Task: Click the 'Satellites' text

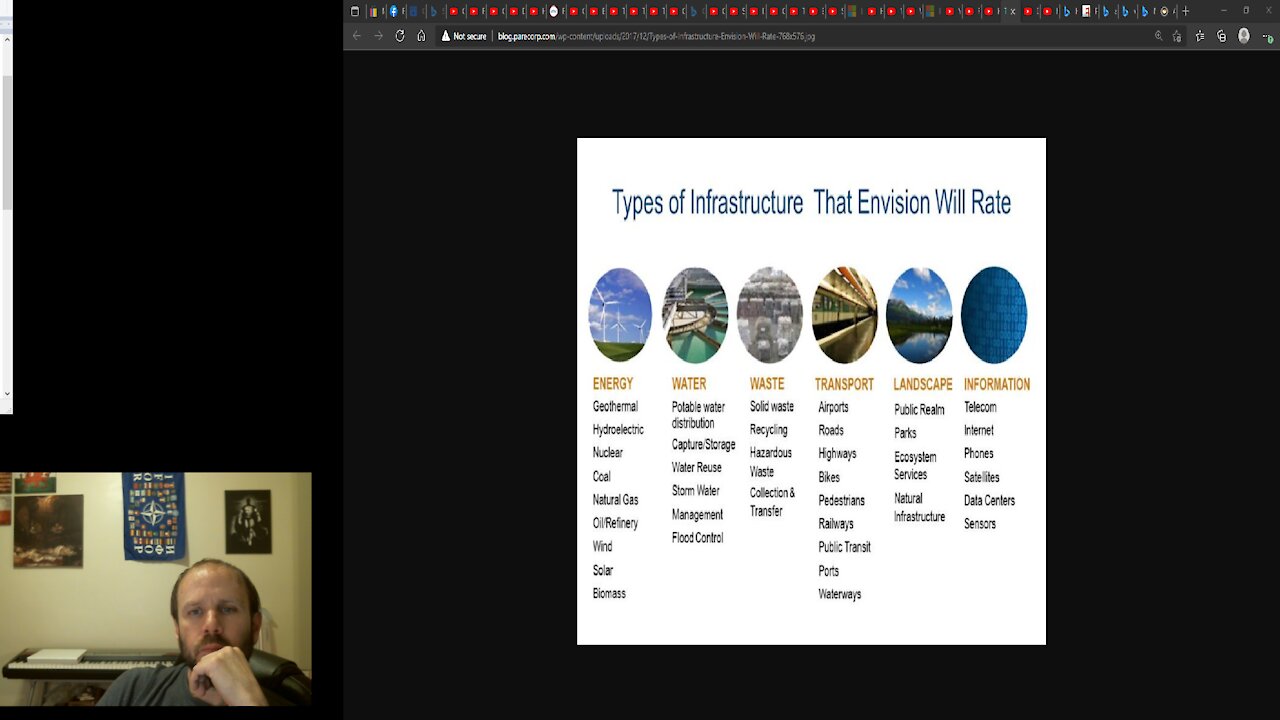Action: (982, 478)
